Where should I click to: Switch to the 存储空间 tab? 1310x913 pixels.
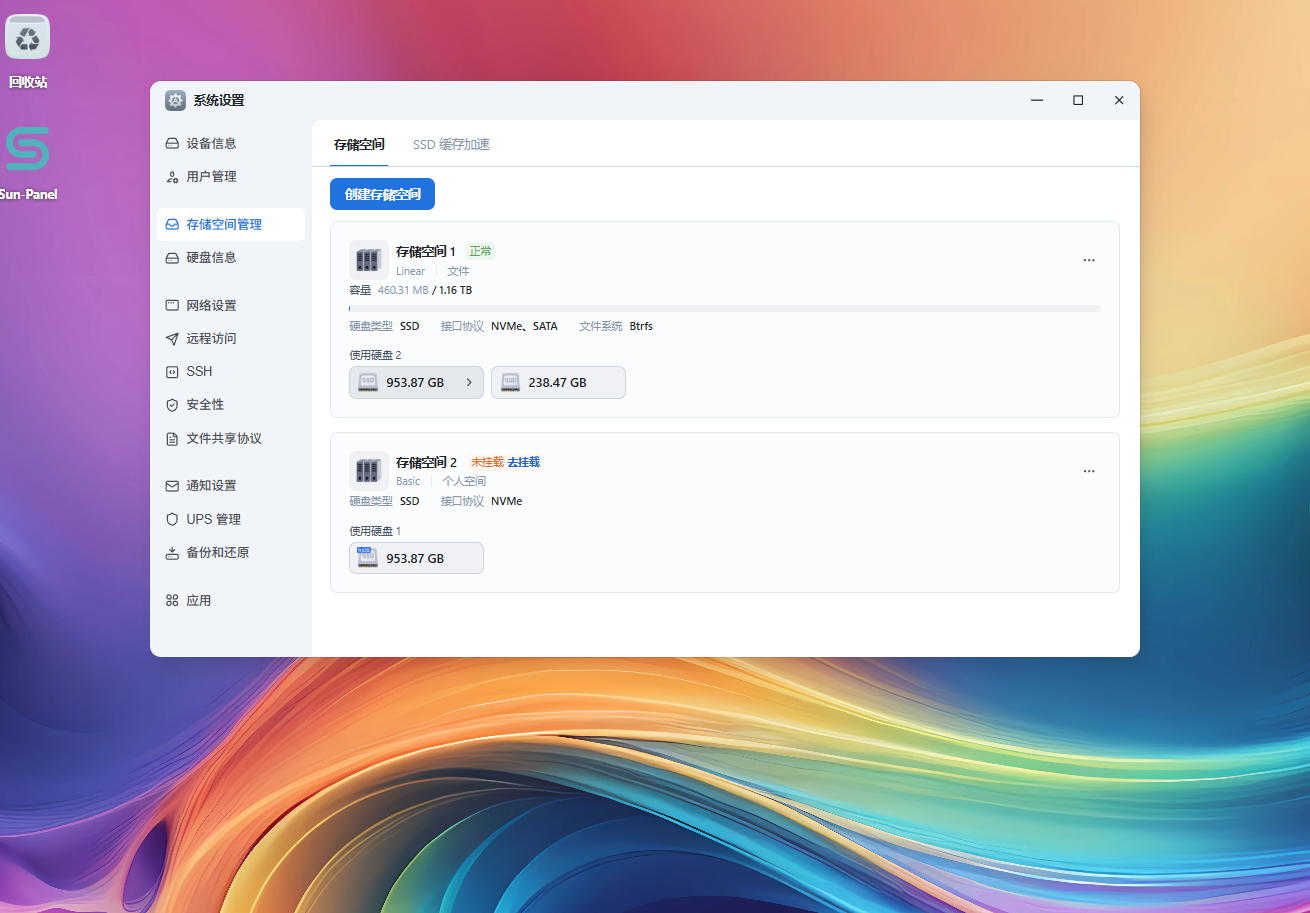[x=359, y=145]
